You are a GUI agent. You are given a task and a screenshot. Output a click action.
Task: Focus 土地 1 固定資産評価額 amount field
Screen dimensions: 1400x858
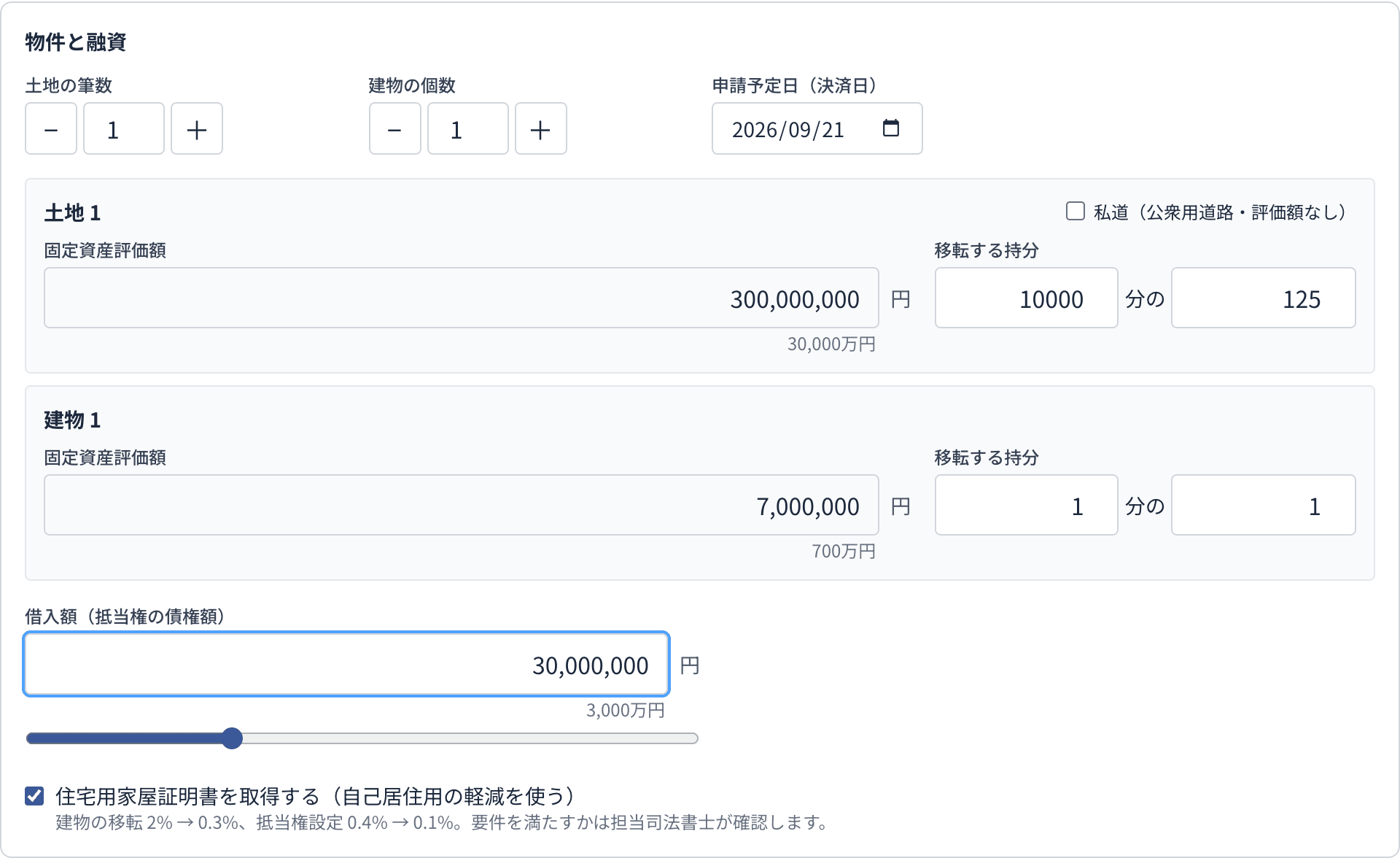click(x=462, y=298)
